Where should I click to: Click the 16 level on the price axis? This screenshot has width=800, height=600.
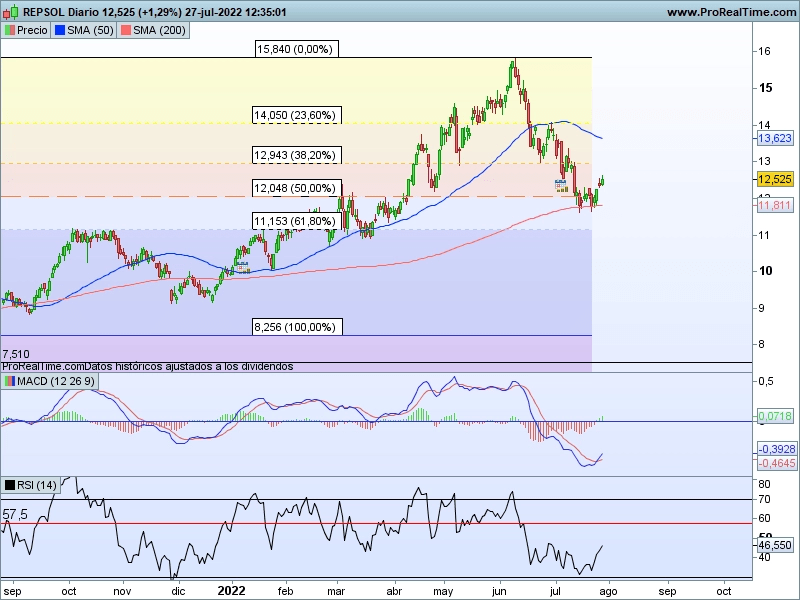click(x=764, y=51)
